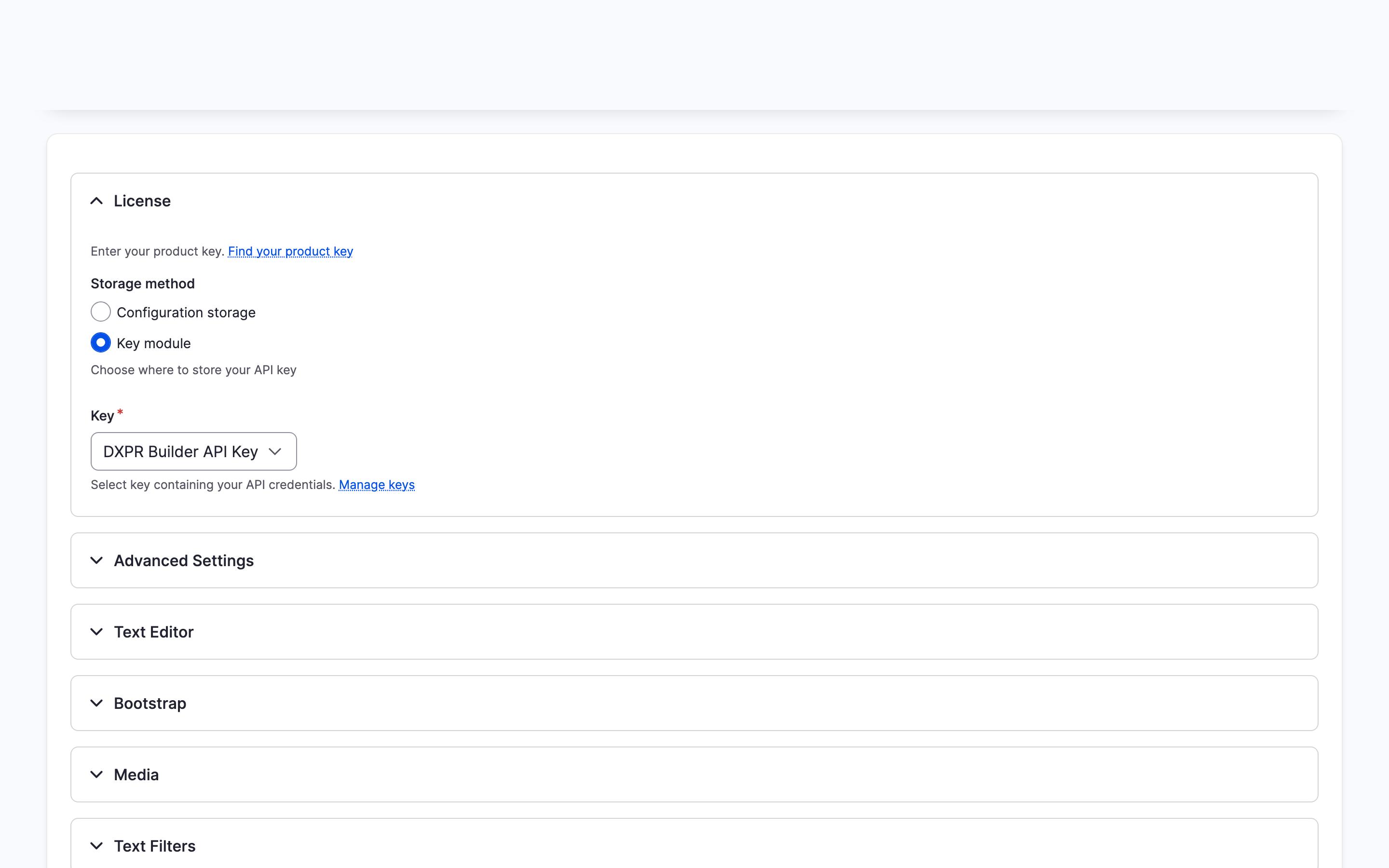This screenshot has height=868, width=1389.
Task: Click the Key field label
Action: pos(102,416)
